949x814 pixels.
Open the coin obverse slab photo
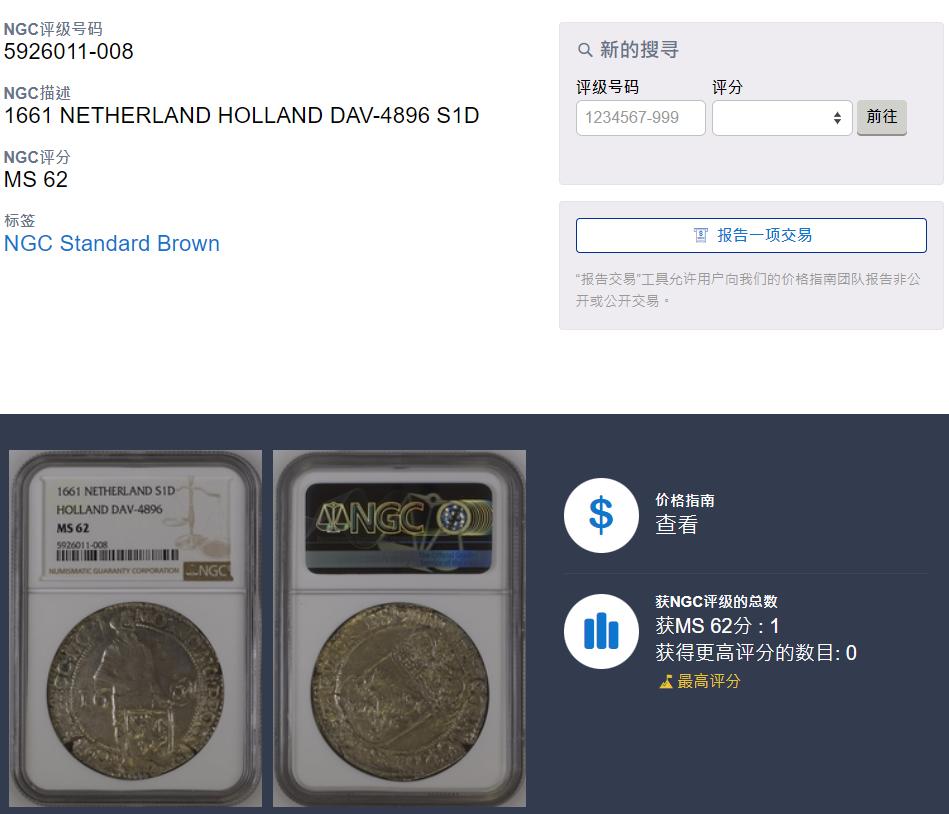click(x=136, y=628)
